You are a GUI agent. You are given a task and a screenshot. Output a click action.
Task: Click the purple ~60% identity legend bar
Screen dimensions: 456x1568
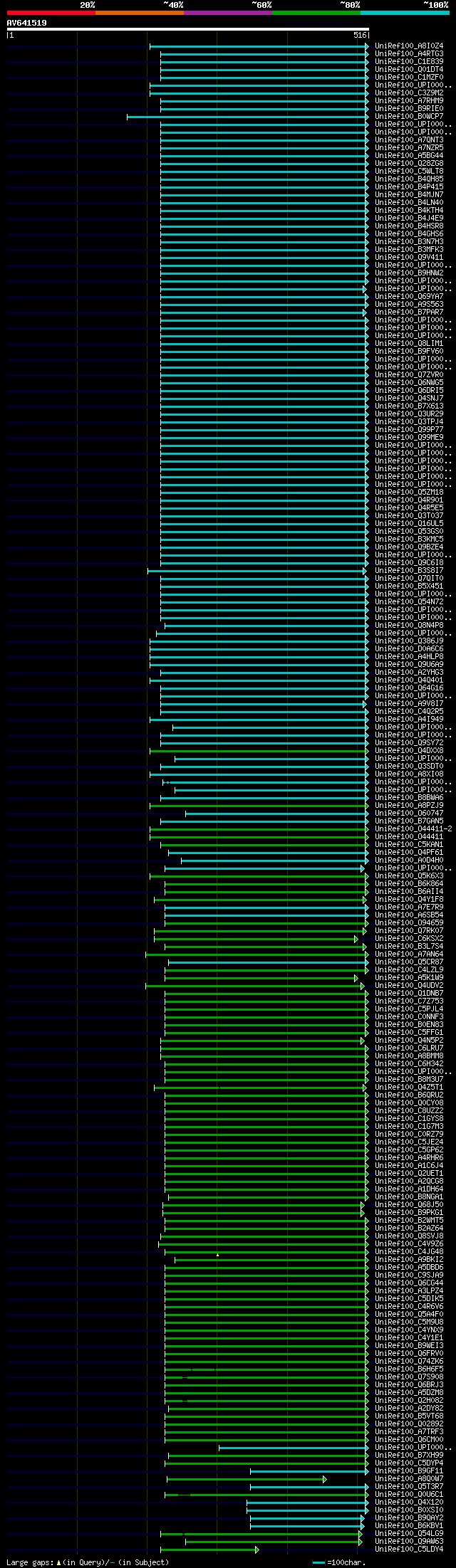pos(228,13)
